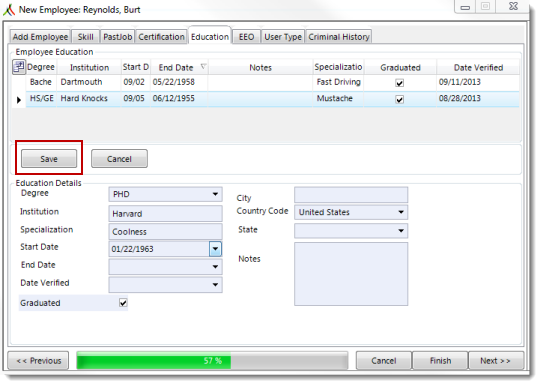The height and width of the screenshot is (386, 541).
Task: Click the Notes column header
Action: point(260,67)
